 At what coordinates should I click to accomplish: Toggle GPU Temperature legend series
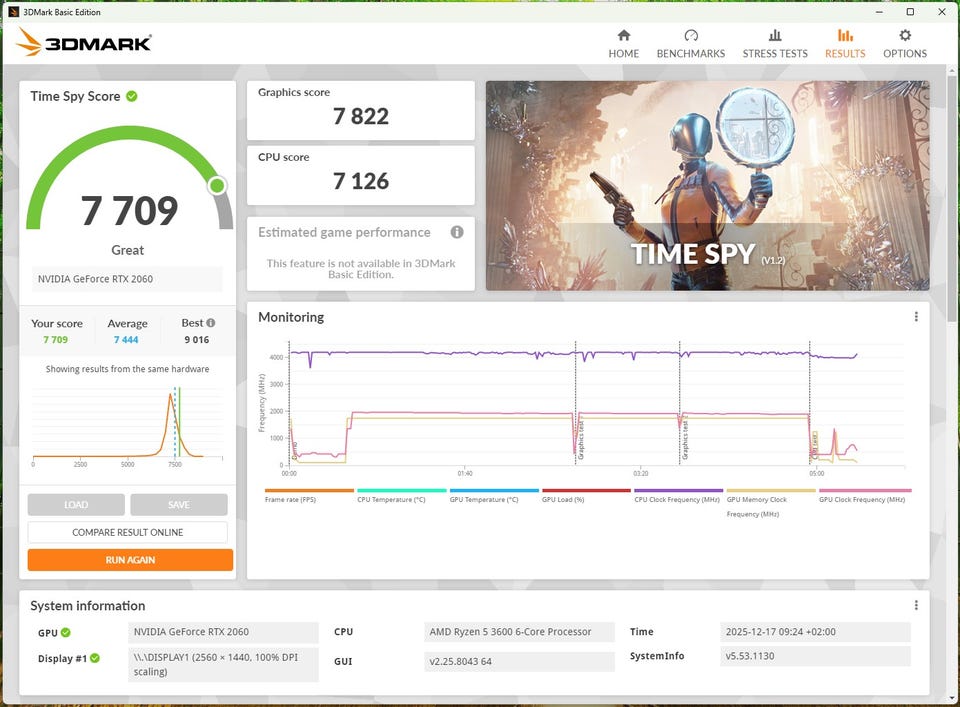(x=494, y=496)
